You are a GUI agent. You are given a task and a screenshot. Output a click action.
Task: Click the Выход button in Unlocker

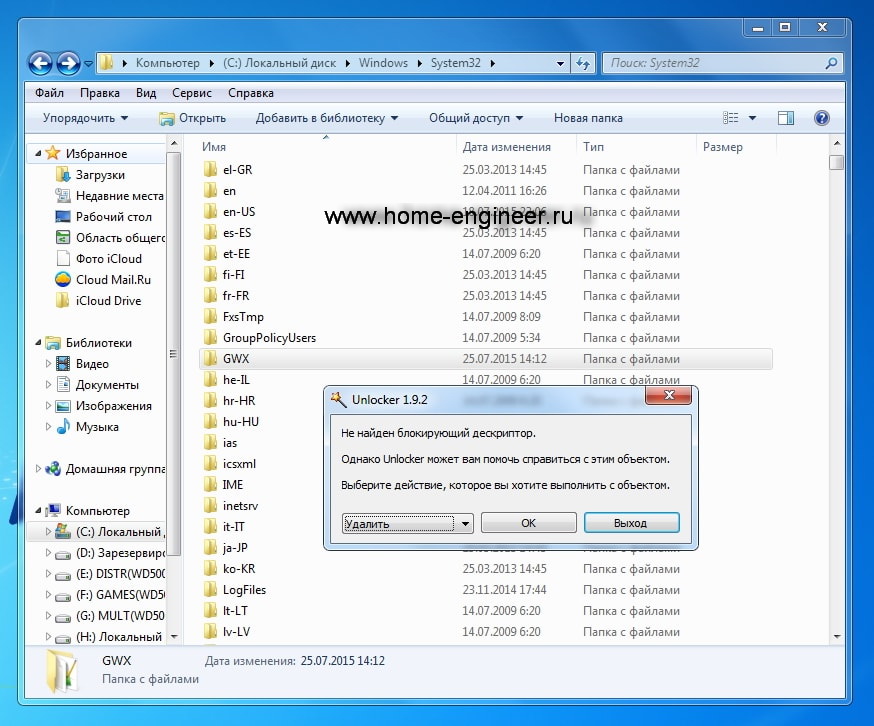point(631,523)
